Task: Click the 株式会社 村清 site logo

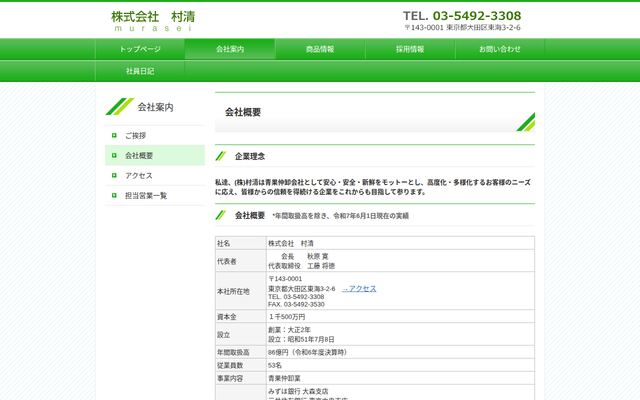Action: (x=153, y=21)
